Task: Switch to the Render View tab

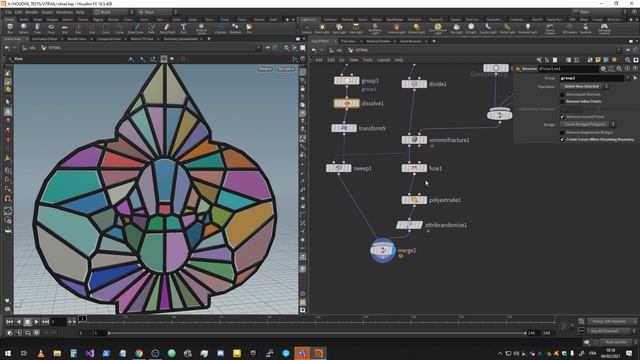Action: (77, 39)
